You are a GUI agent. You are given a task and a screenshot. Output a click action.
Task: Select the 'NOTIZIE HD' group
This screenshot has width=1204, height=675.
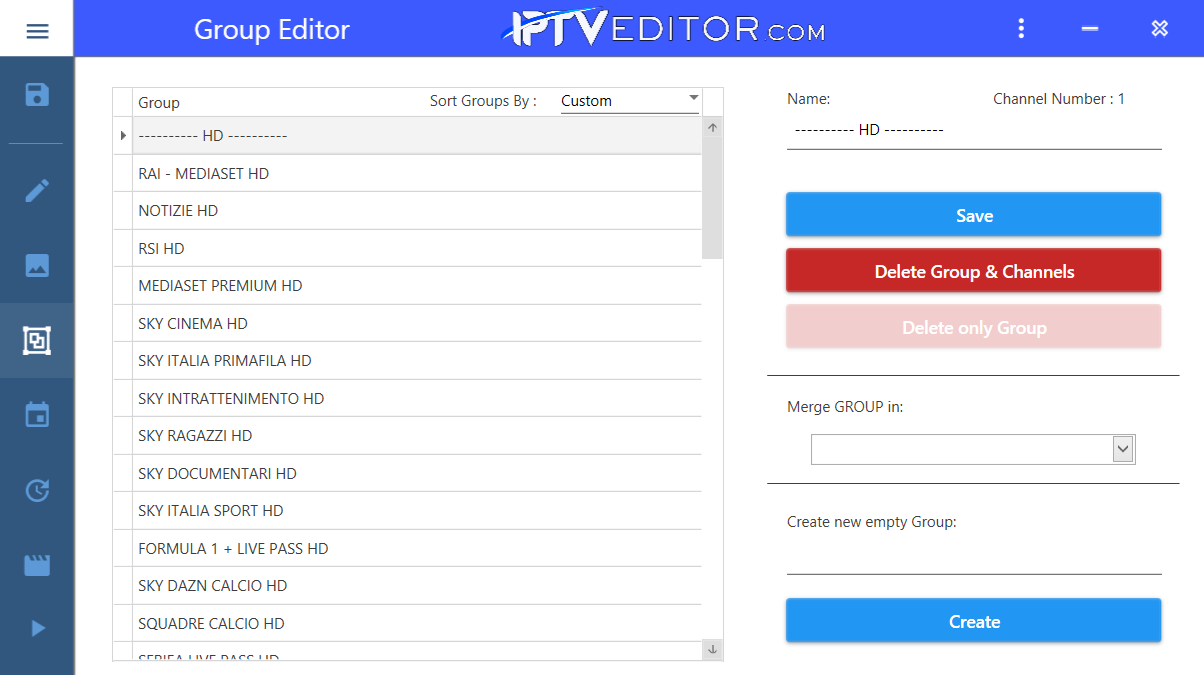point(417,210)
